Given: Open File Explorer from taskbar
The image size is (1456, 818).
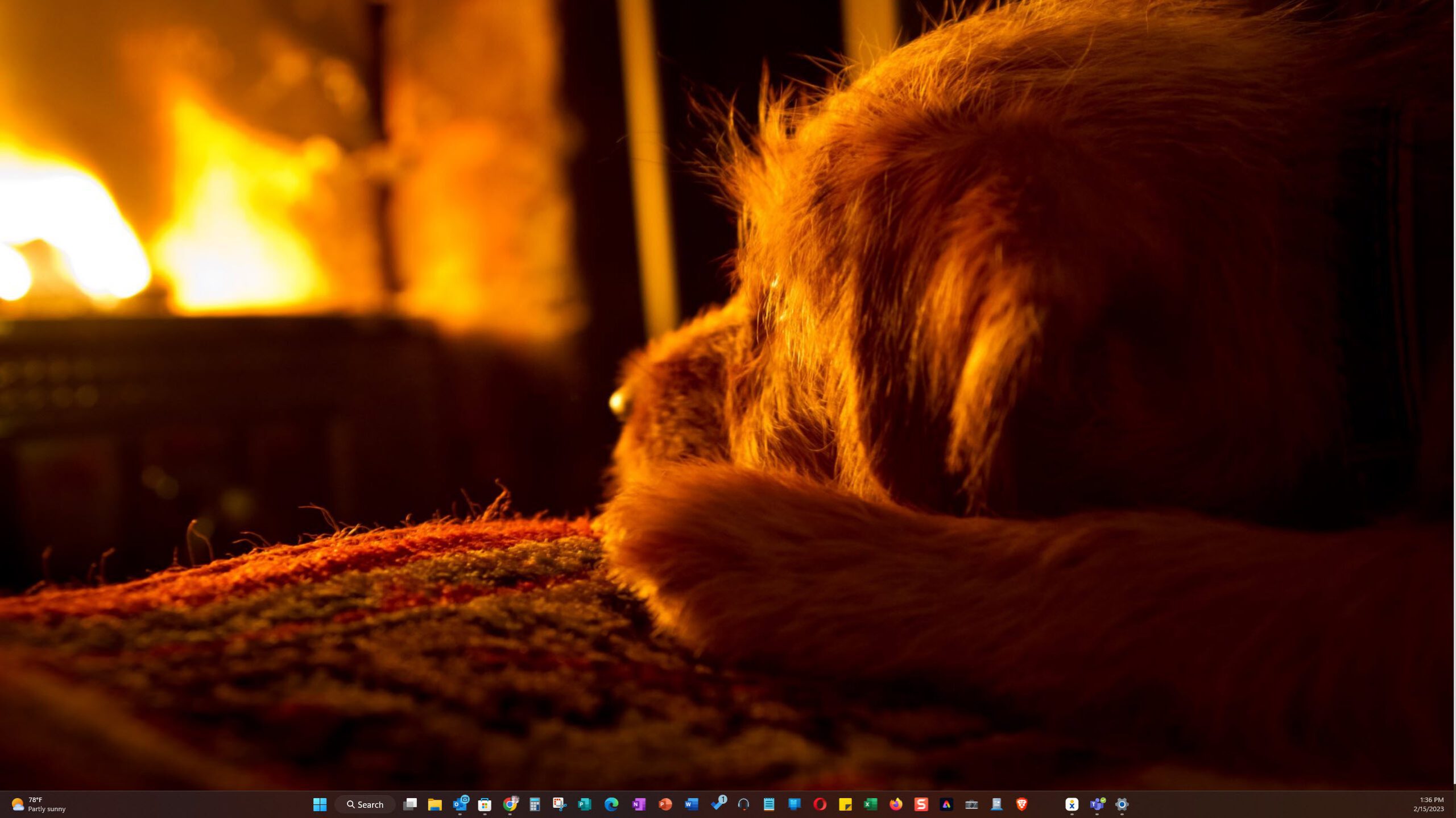Looking at the screenshot, I should pos(435,804).
